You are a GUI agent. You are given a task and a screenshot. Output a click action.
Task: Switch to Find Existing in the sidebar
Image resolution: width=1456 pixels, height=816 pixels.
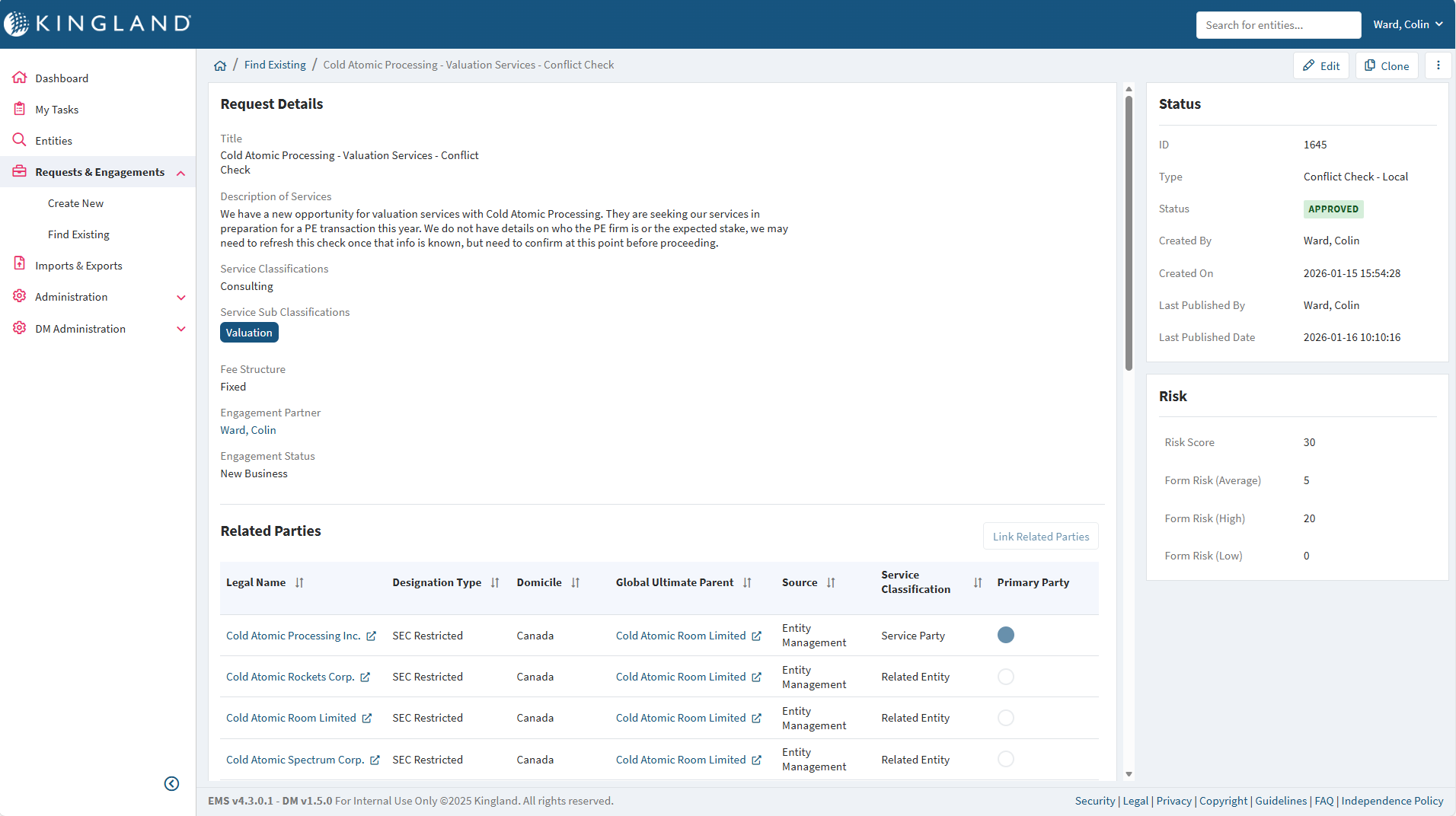[x=78, y=234]
